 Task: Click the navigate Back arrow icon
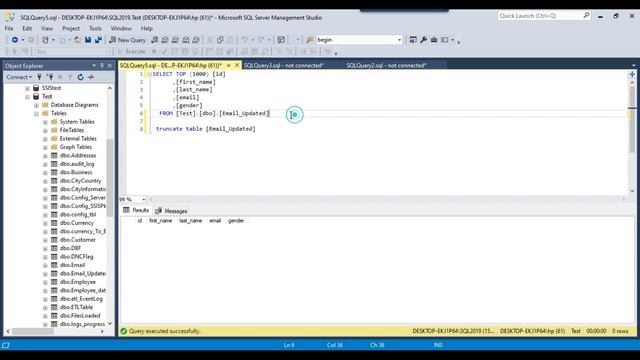click(x=15, y=40)
